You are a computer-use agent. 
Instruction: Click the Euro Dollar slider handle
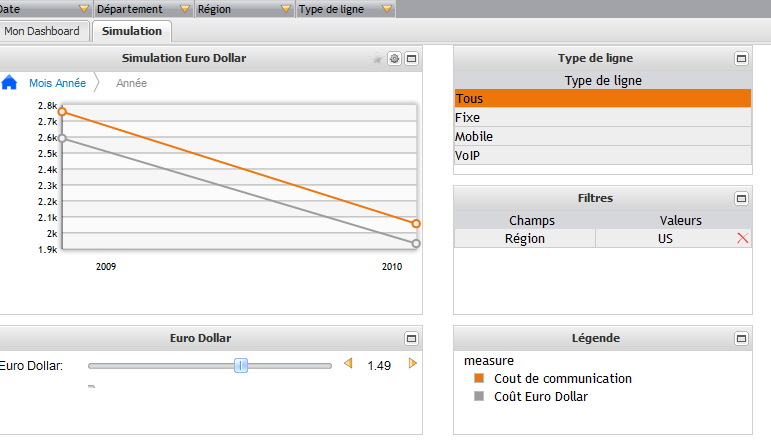coord(241,366)
